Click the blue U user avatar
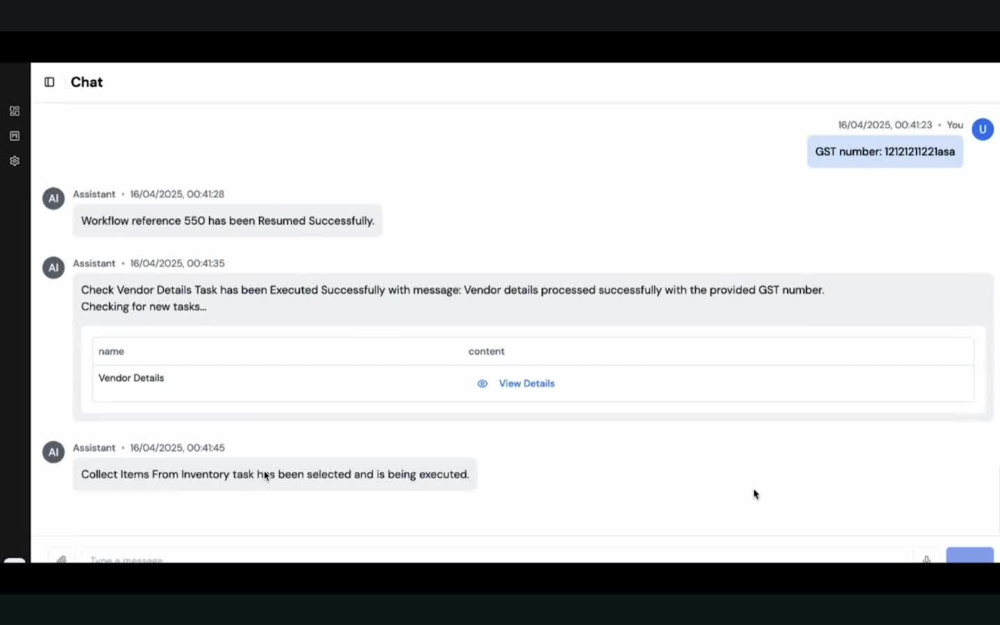Viewport: 1000px width, 625px height. (x=982, y=129)
